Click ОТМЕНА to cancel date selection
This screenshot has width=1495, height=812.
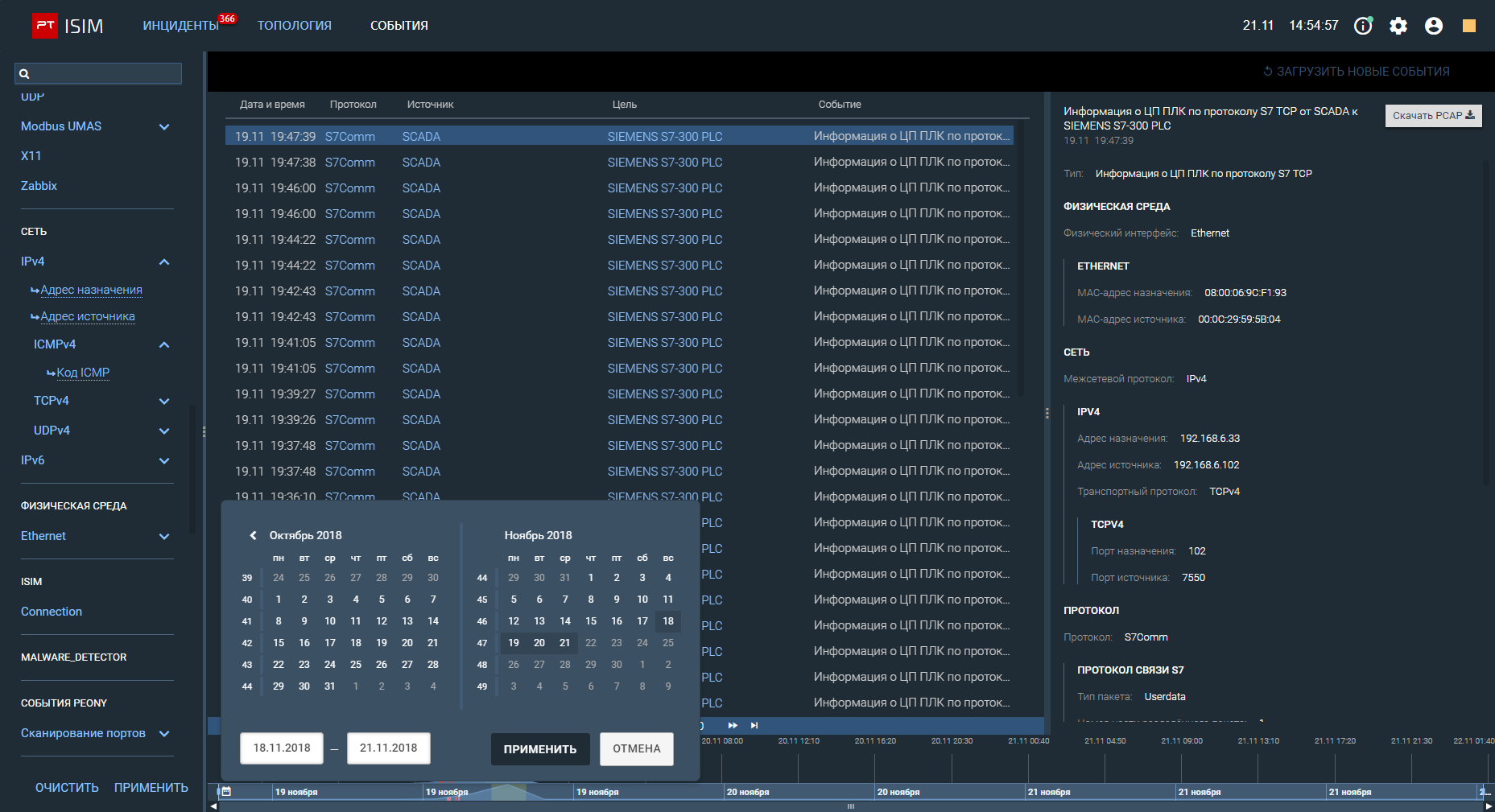pyautogui.click(x=636, y=748)
